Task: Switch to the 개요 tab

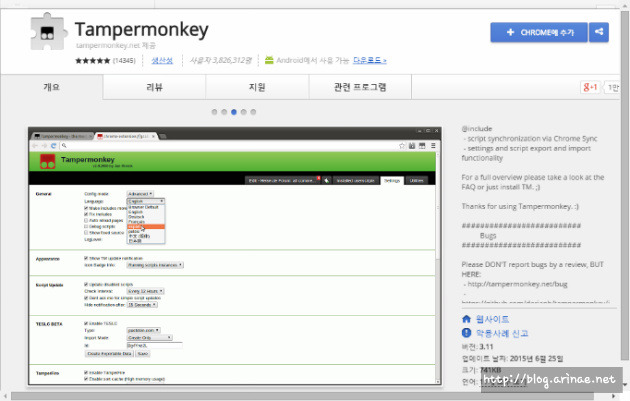Action: (51, 87)
